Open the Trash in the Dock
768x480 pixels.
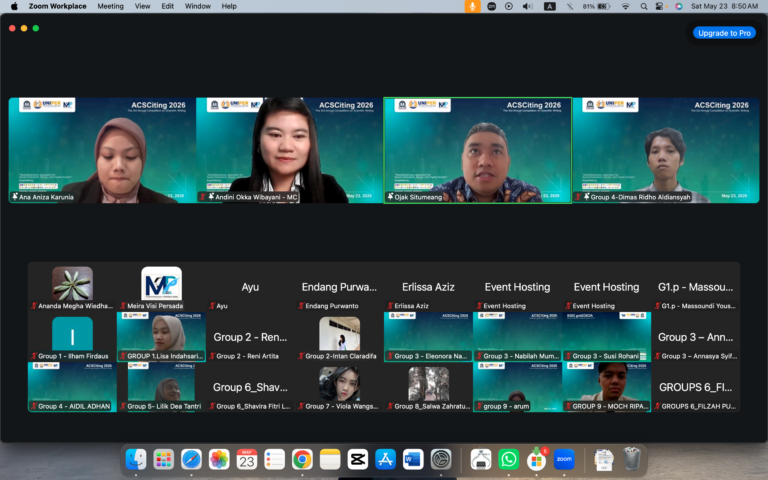click(x=632, y=459)
